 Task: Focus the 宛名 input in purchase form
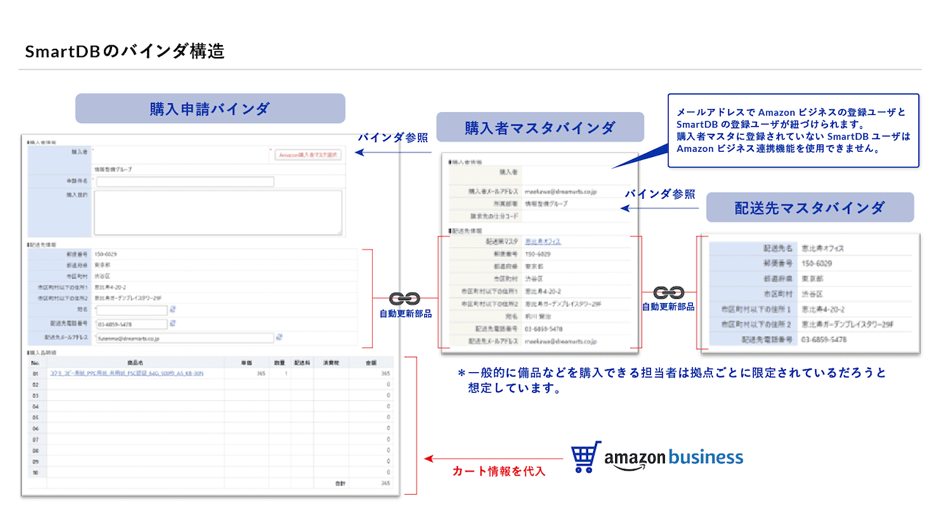click(x=131, y=310)
